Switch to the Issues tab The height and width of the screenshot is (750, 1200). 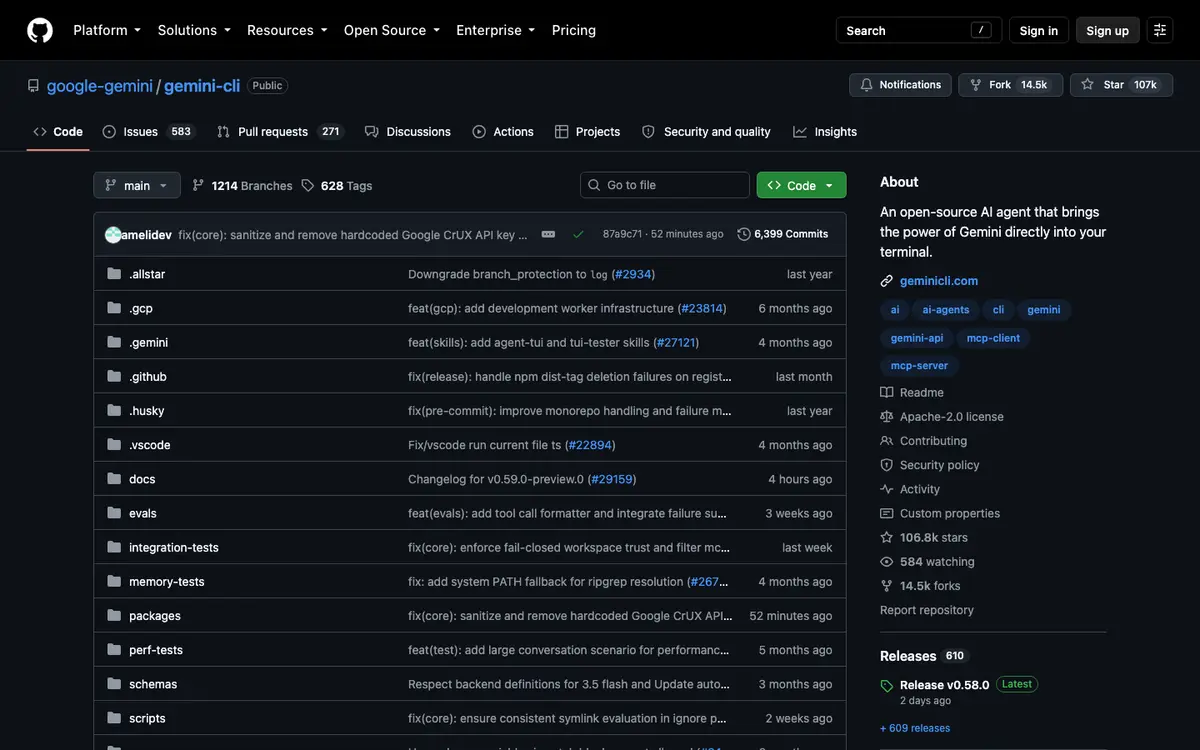pyautogui.click(x=148, y=132)
